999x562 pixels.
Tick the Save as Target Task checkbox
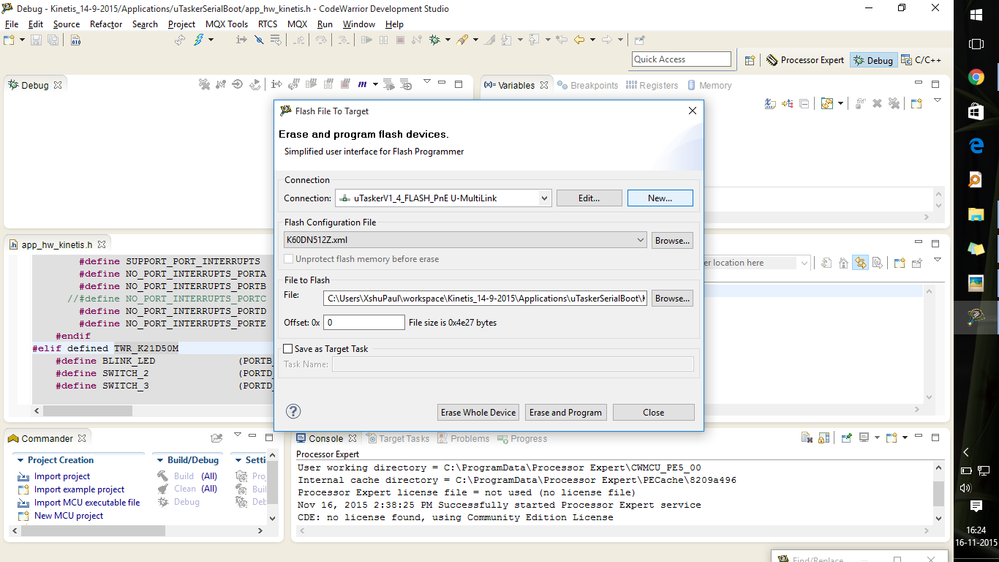[288, 349]
